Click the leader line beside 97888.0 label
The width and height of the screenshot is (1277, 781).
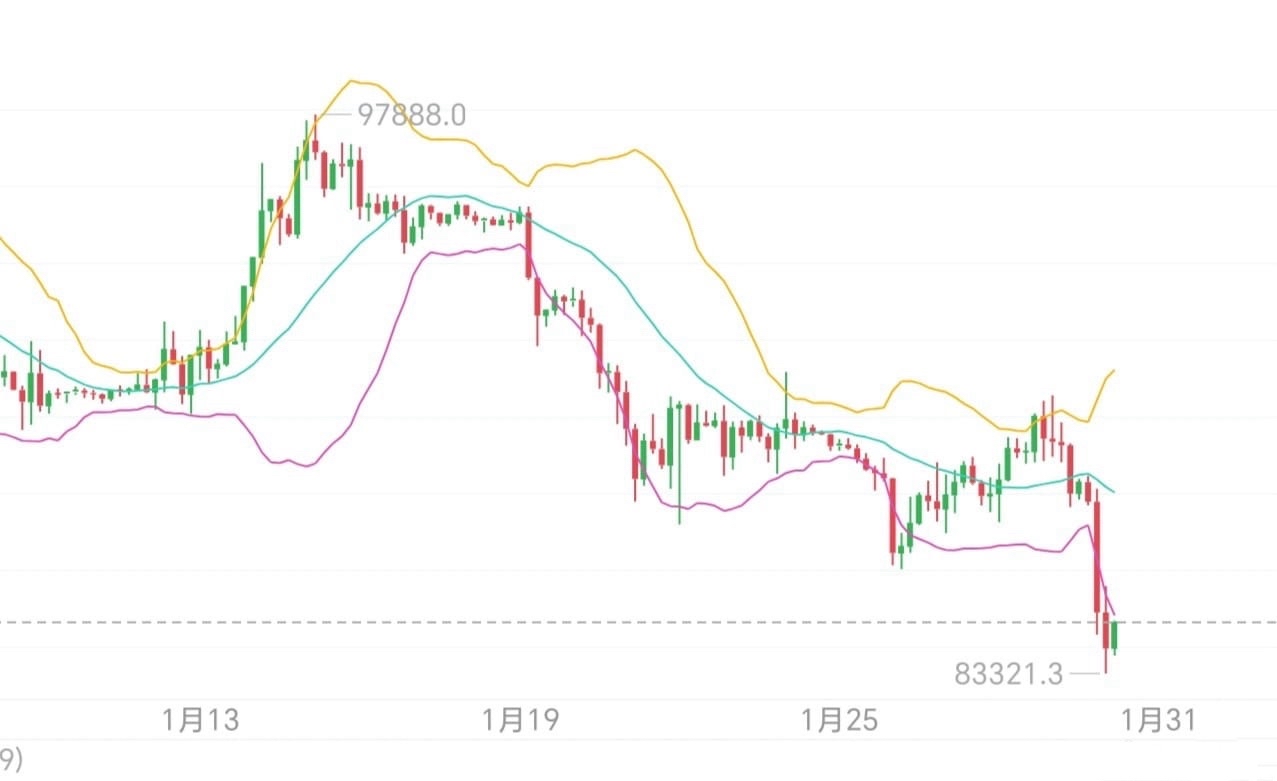click(336, 115)
